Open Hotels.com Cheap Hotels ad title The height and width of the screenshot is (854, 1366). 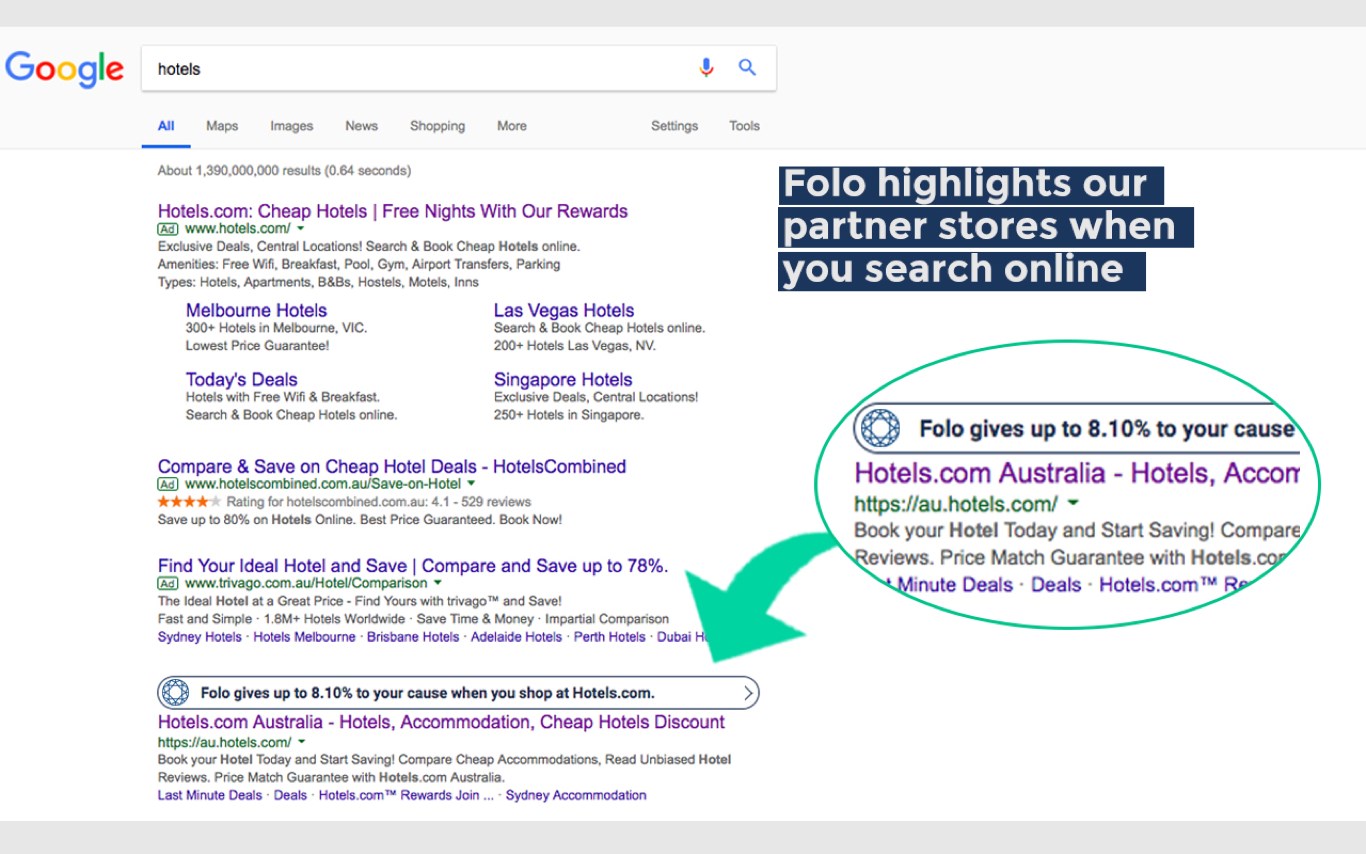click(x=393, y=211)
